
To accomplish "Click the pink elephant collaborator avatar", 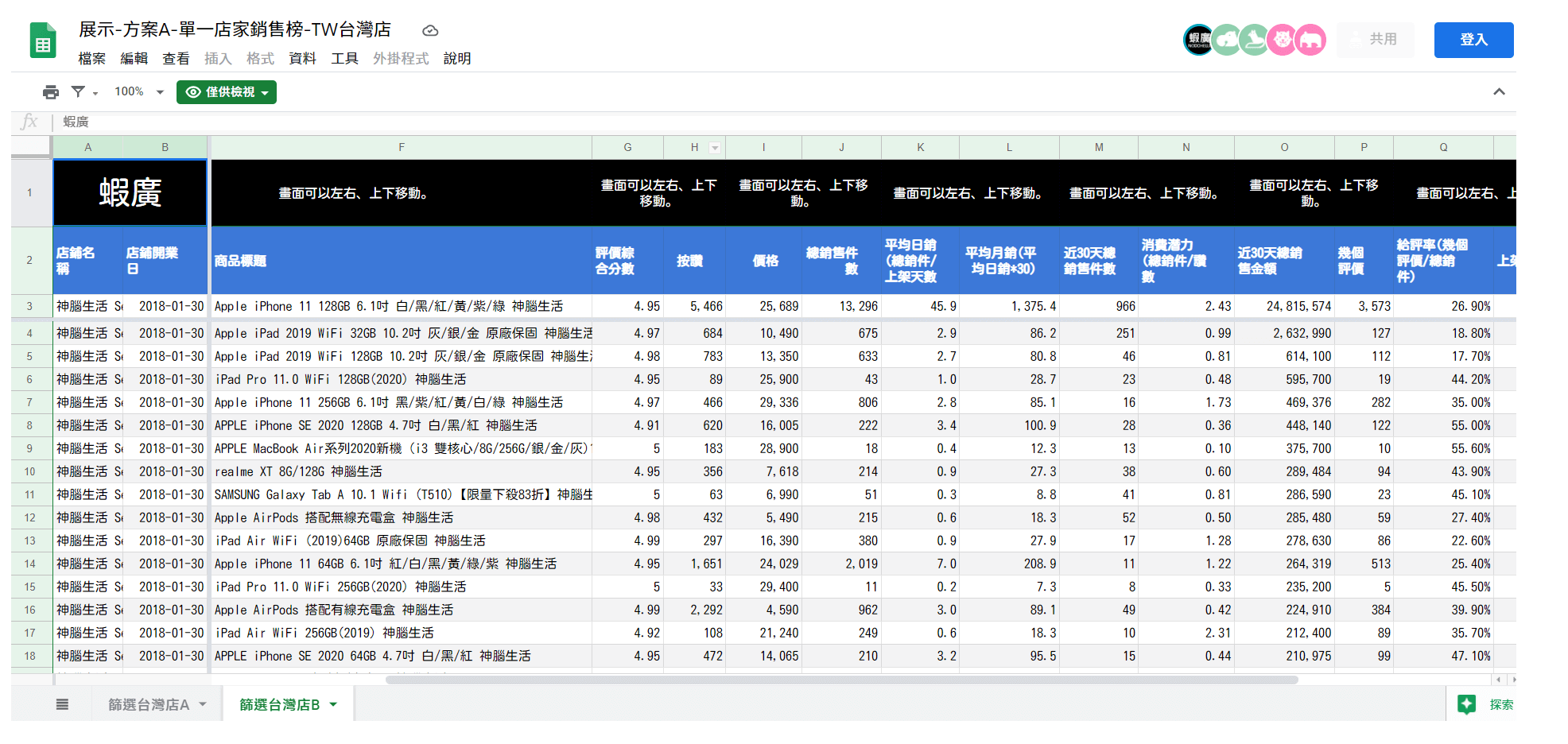I will (x=1310, y=40).
